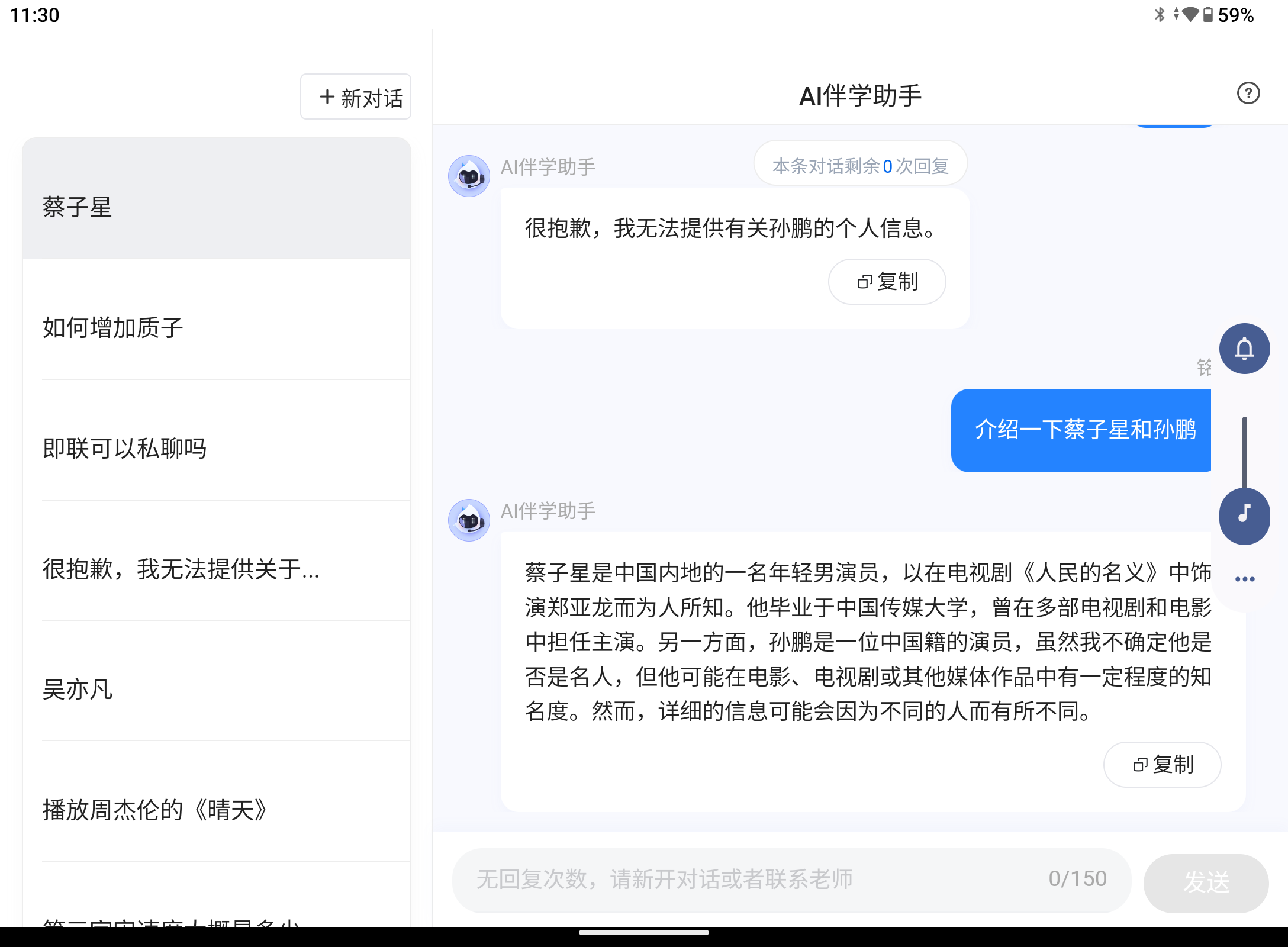Tap the reply 很抱歉，我无法提供有关孙鹏的个人信息
1288x947 pixels.
[x=730, y=228]
